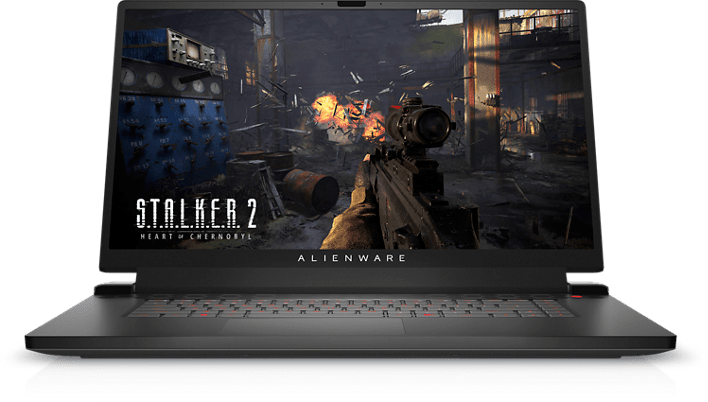
Task: Click the Heart of Chernobyl subtitle text
Action: 196,236
